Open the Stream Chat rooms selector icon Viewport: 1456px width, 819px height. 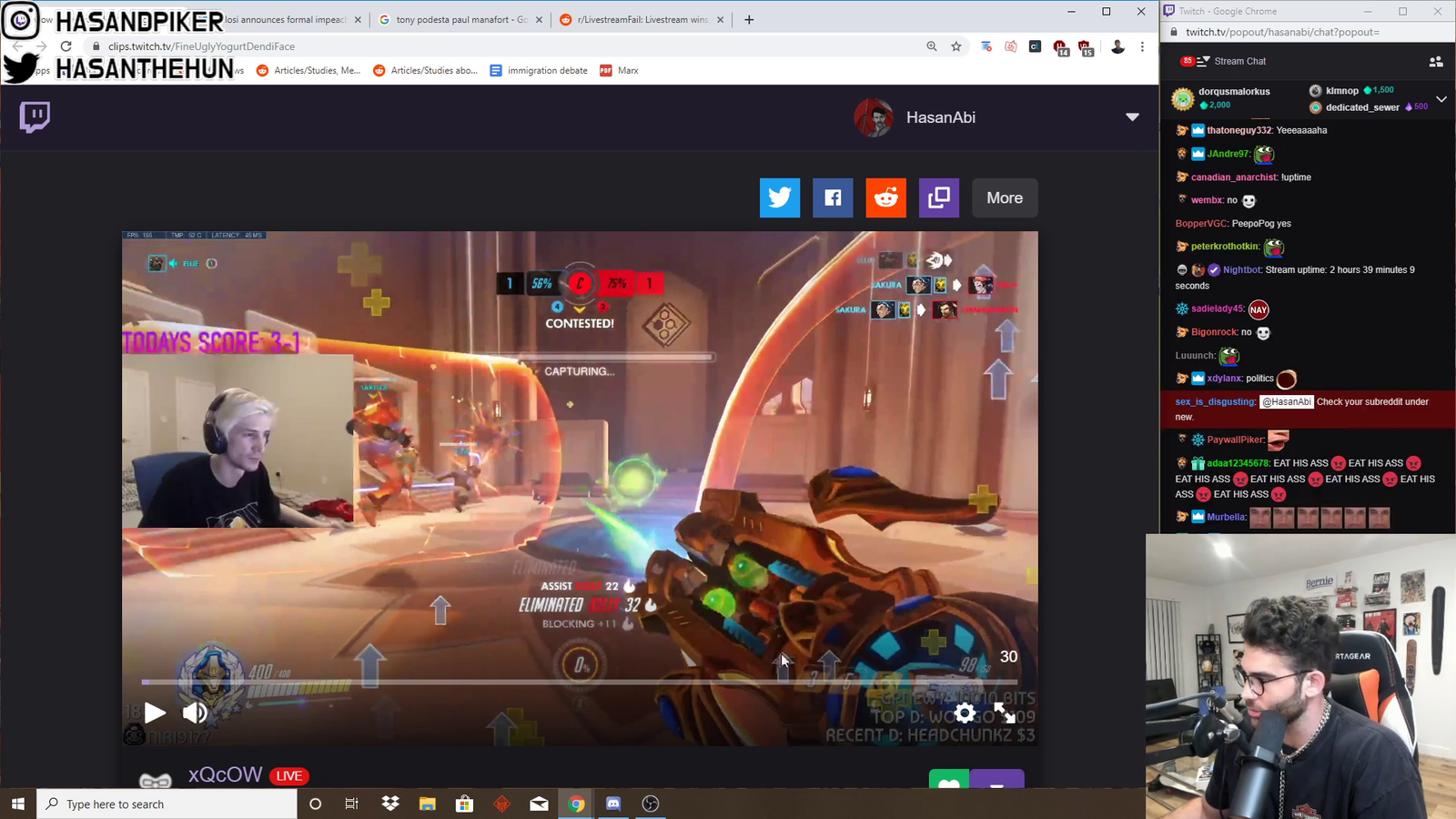pyautogui.click(x=1202, y=61)
